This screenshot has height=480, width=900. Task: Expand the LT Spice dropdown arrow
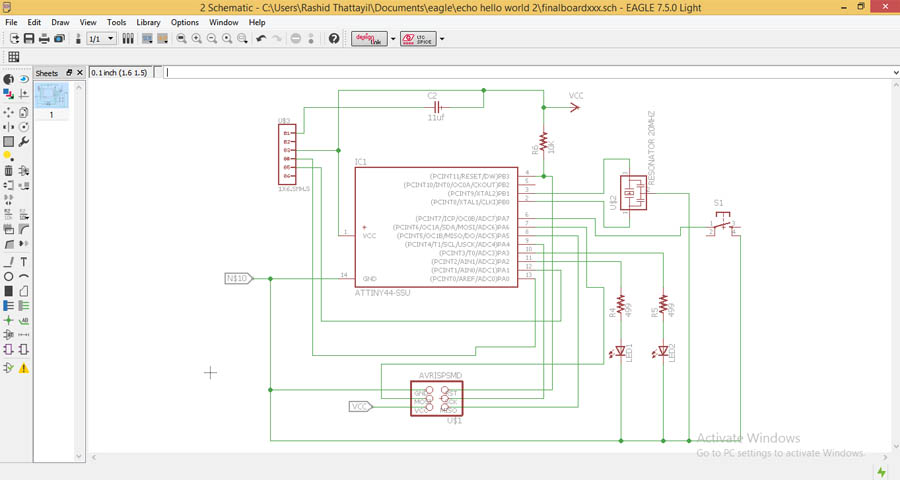(x=442, y=39)
